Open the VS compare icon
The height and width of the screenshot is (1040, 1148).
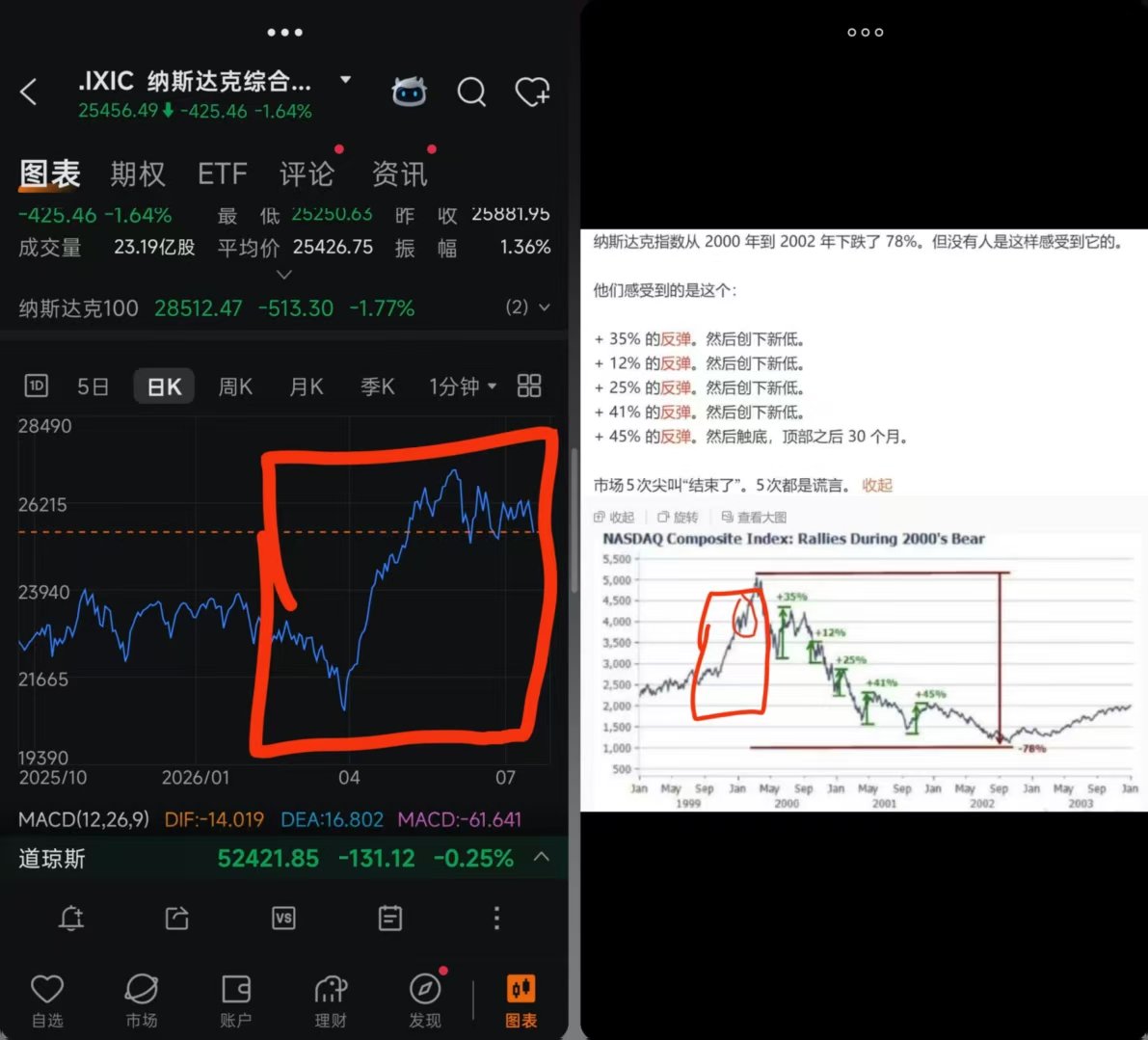pyautogui.click(x=283, y=918)
